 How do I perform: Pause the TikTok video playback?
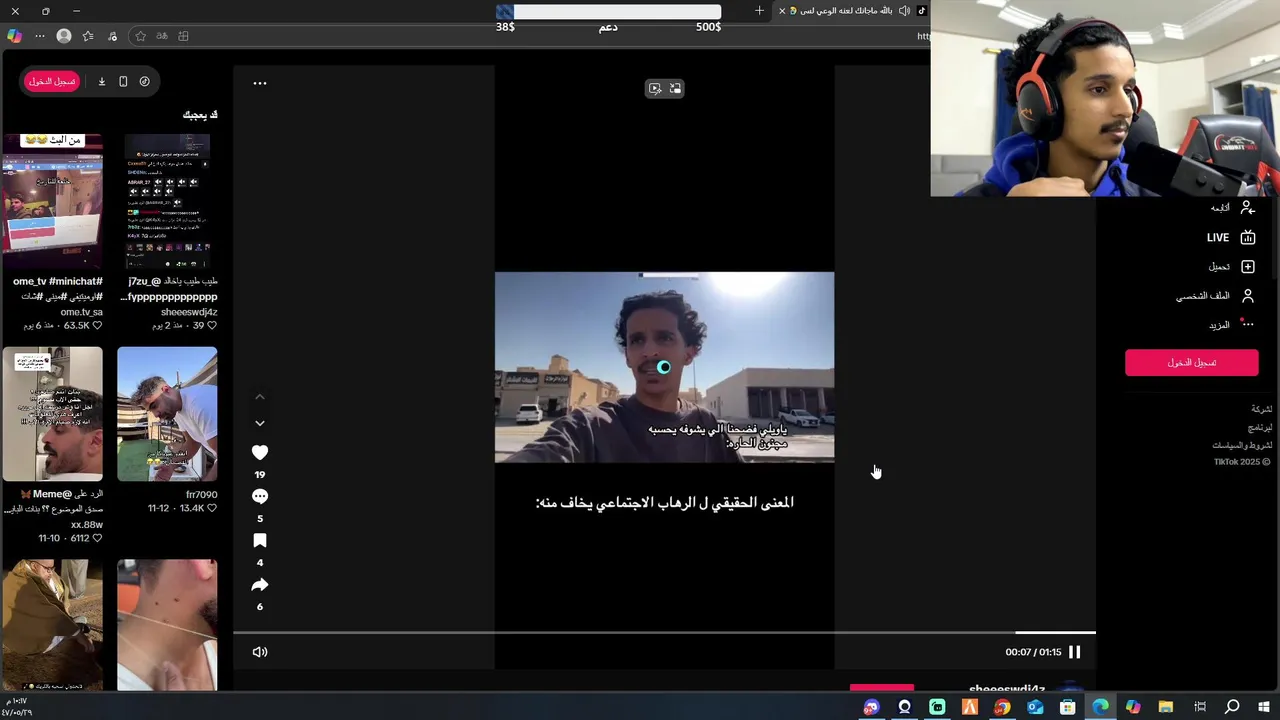tap(1075, 652)
